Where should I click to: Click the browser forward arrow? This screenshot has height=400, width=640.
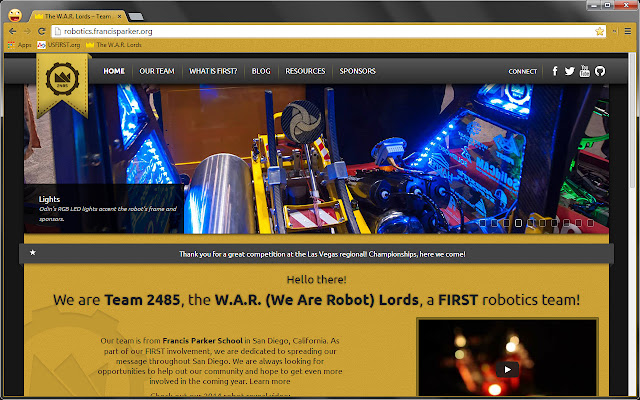(27, 31)
